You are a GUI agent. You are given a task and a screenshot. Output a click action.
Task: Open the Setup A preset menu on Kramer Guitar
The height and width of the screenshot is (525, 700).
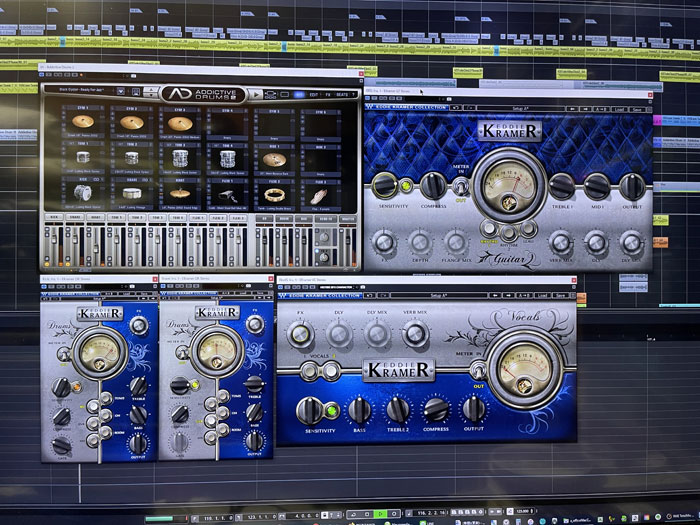pos(521,108)
